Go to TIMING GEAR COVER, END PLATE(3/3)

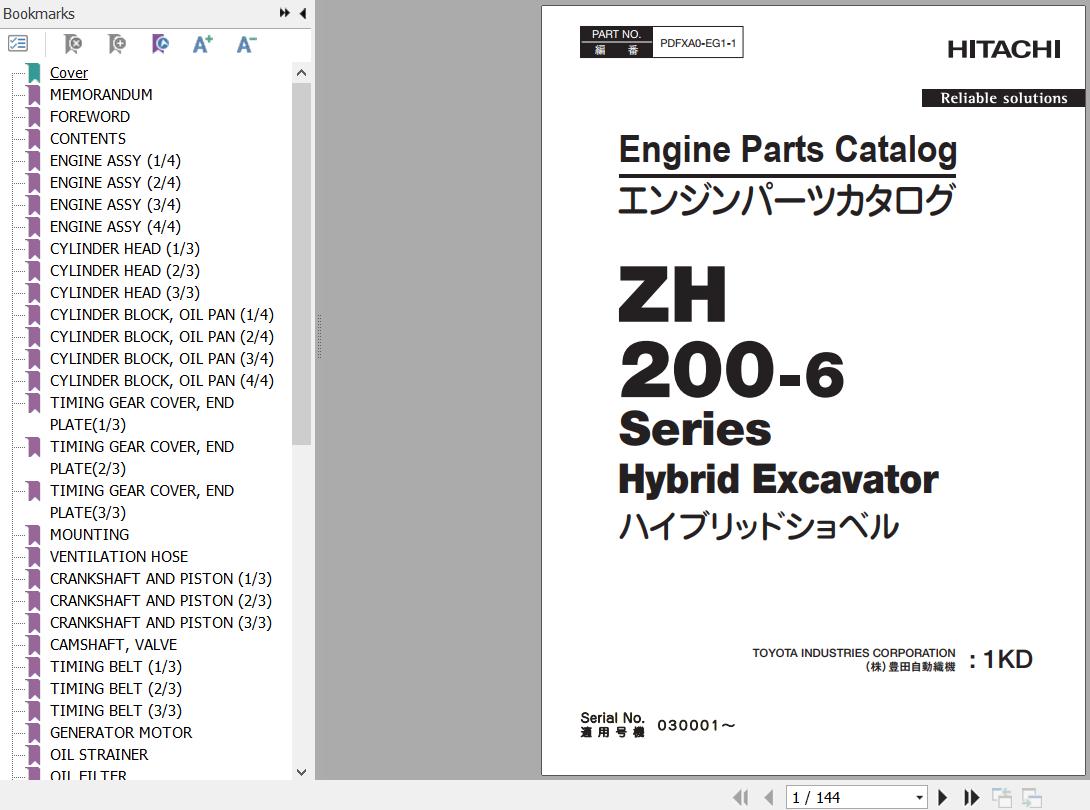pos(142,502)
